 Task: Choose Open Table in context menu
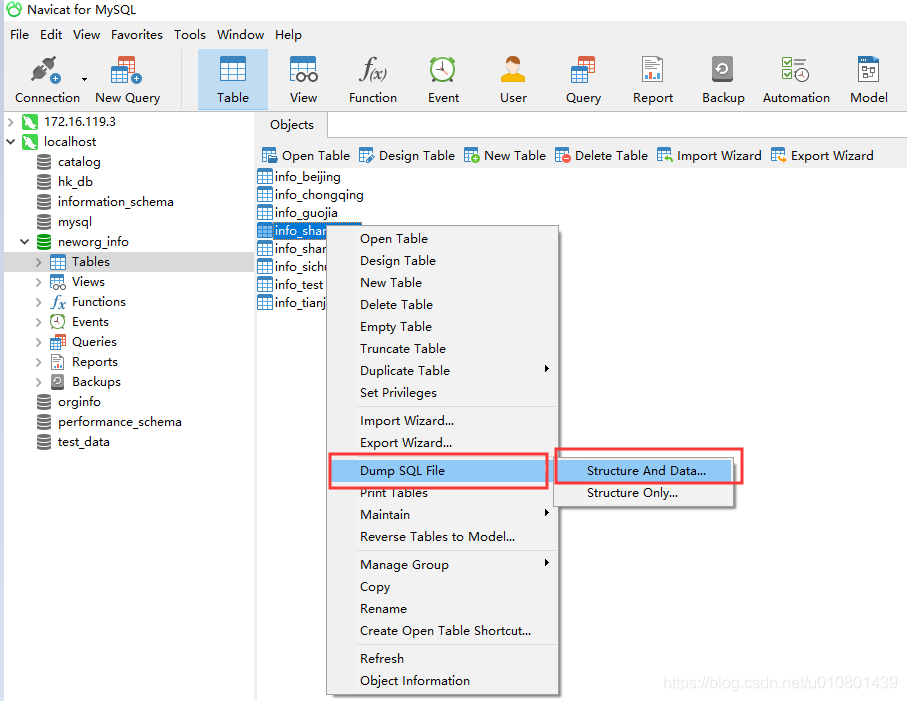(443, 238)
